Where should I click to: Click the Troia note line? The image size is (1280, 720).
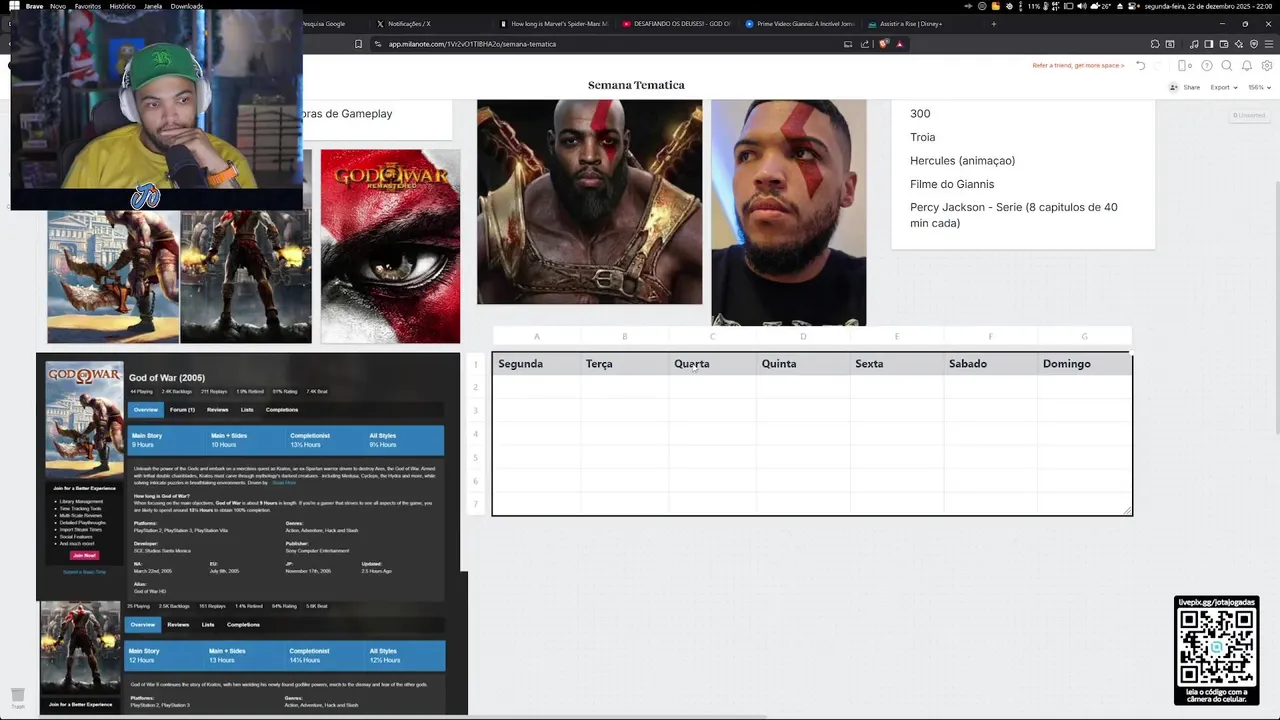click(x=923, y=137)
